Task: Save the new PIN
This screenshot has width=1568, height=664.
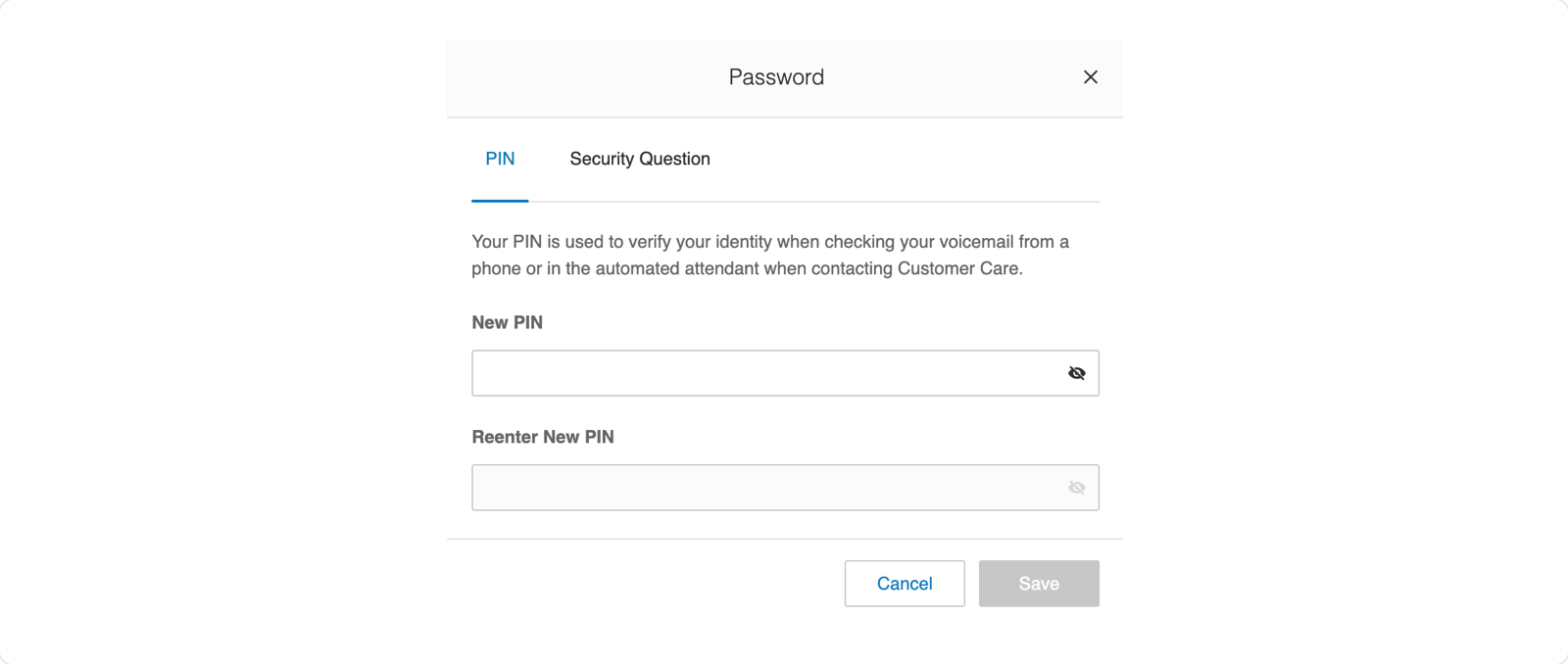Action: pos(1038,583)
